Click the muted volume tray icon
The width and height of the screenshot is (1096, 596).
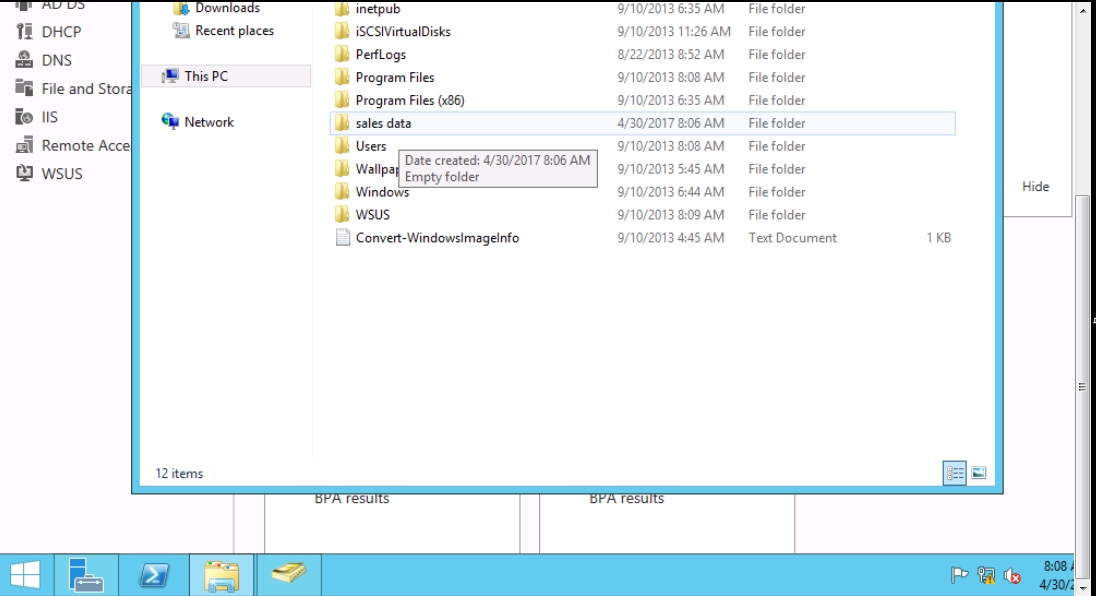click(x=1012, y=576)
